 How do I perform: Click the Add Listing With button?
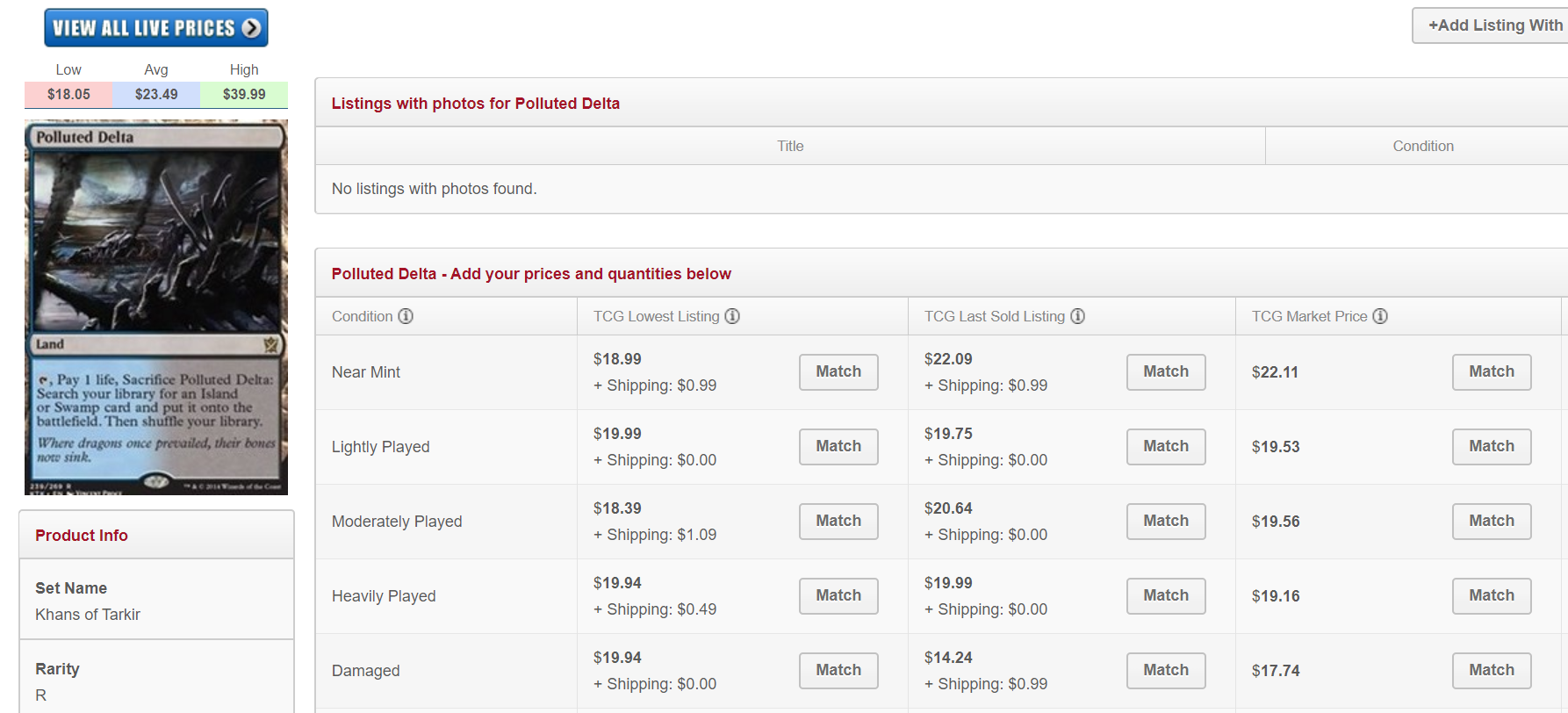1492,25
